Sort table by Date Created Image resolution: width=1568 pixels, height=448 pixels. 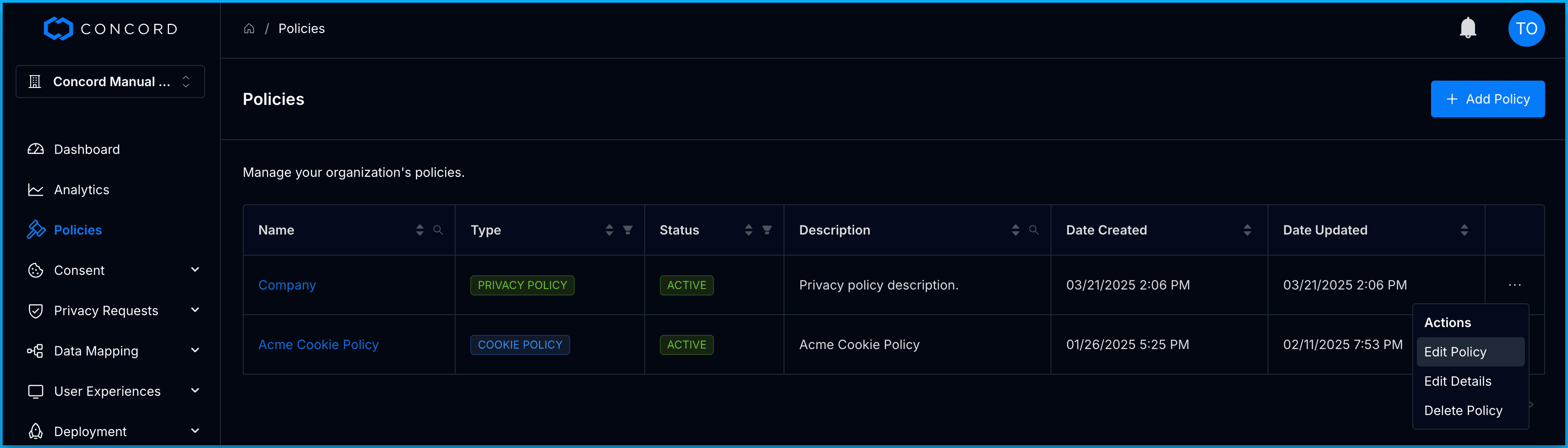pos(1247,230)
